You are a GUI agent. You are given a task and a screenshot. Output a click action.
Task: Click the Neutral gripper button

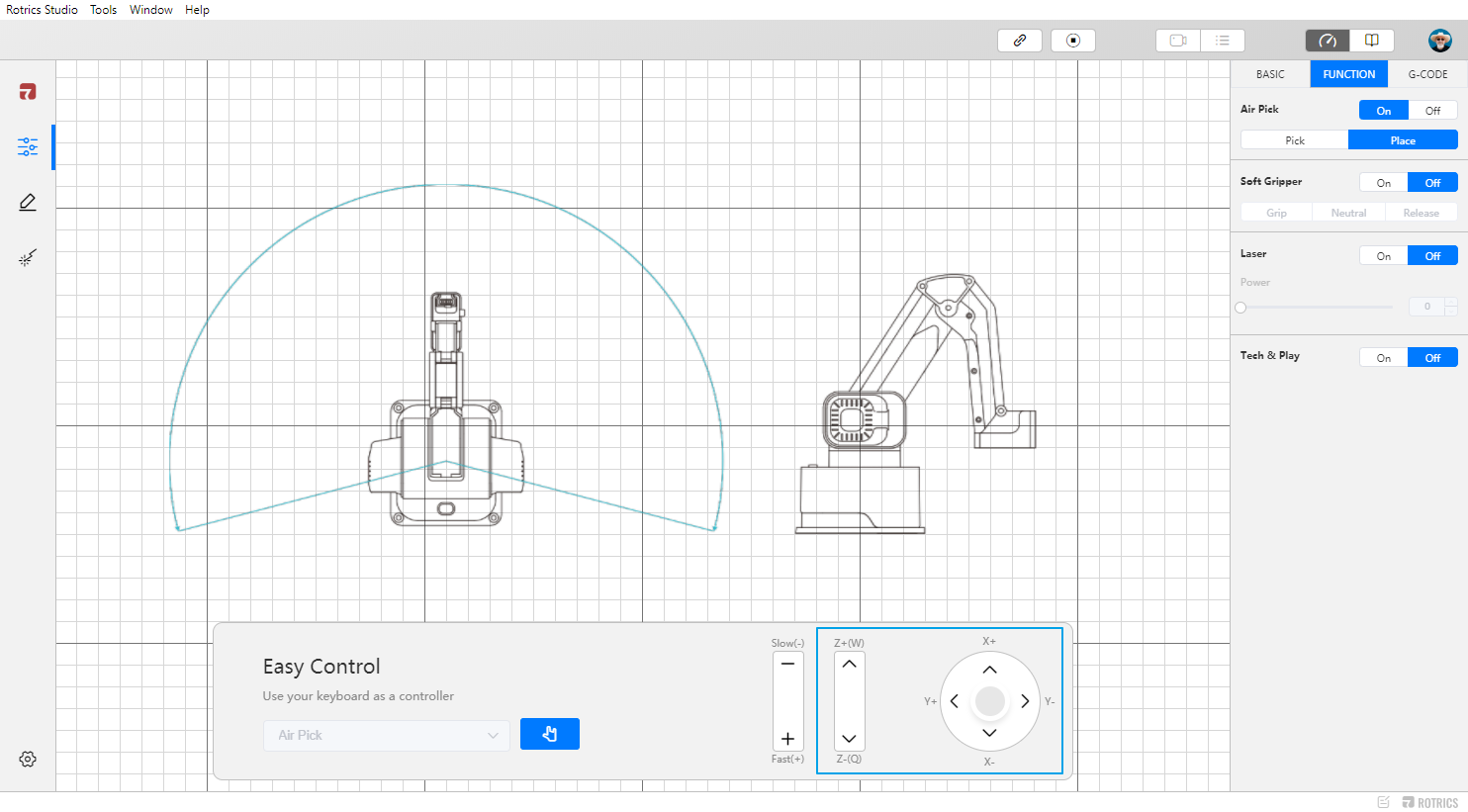pos(1348,213)
